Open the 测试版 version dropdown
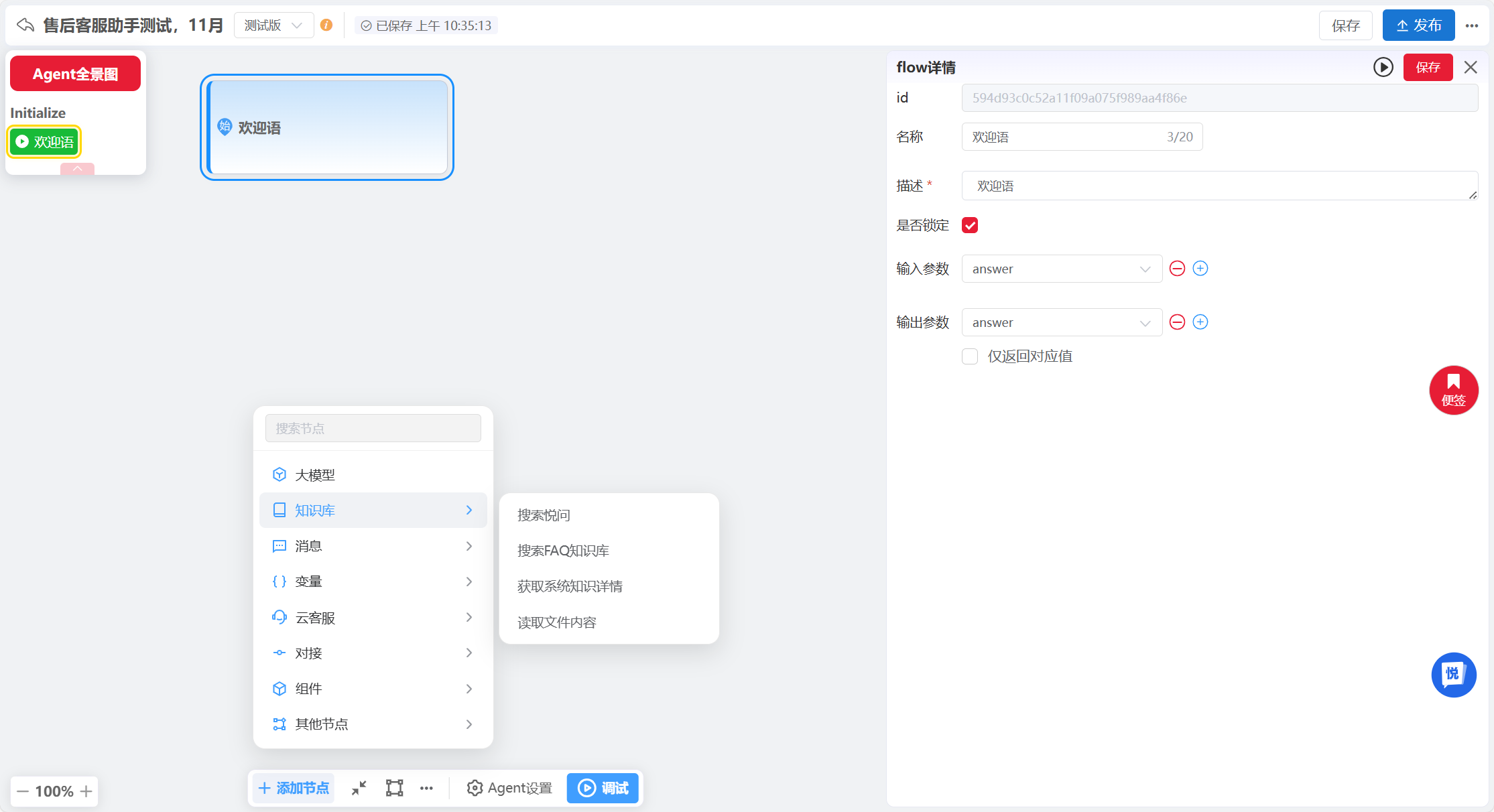Viewport: 1494px width, 812px height. click(x=273, y=25)
